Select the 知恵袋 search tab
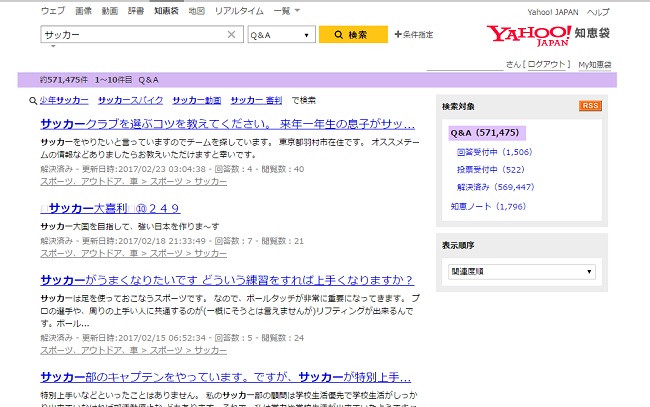Image resolution: width=650 pixels, height=407 pixels. tap(166, 11)
